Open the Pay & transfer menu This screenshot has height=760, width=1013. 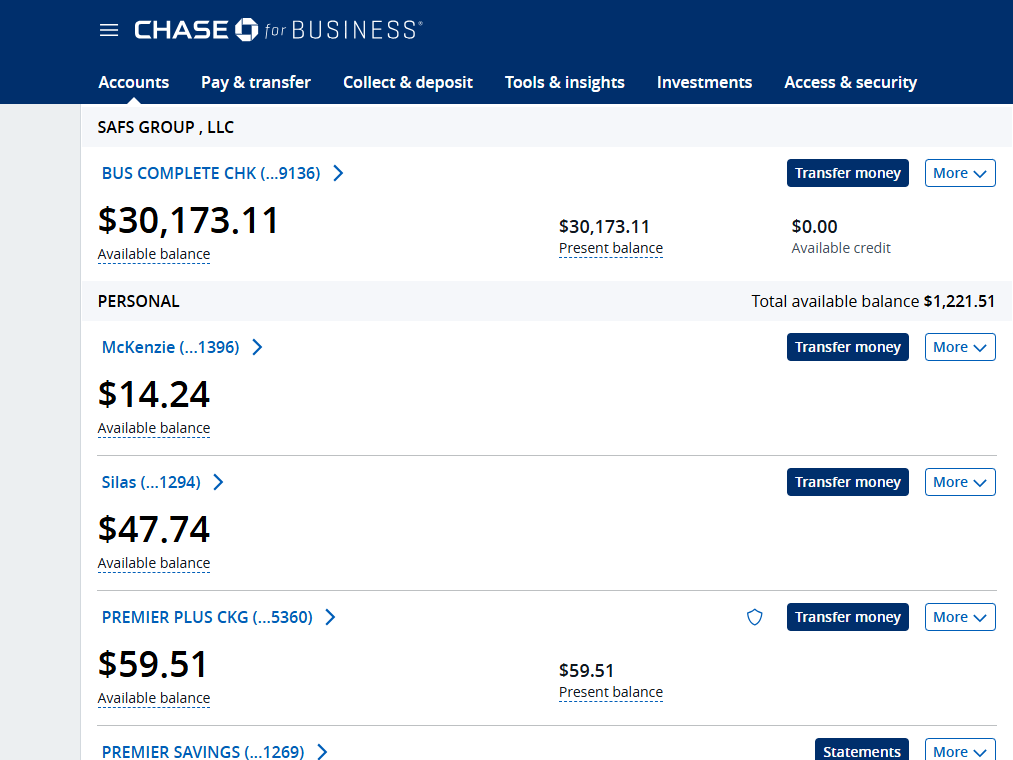tap(256, 82)
